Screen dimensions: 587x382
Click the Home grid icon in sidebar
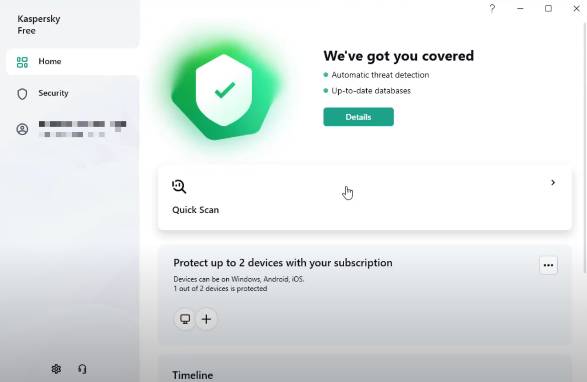tap(22, 62)
